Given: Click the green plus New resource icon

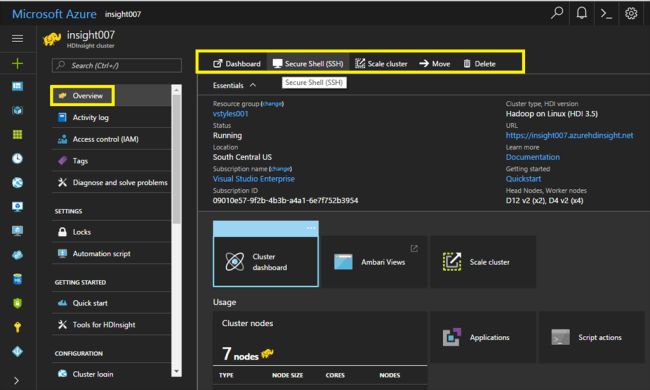Looking at the screenshot, I should [17, 63].
